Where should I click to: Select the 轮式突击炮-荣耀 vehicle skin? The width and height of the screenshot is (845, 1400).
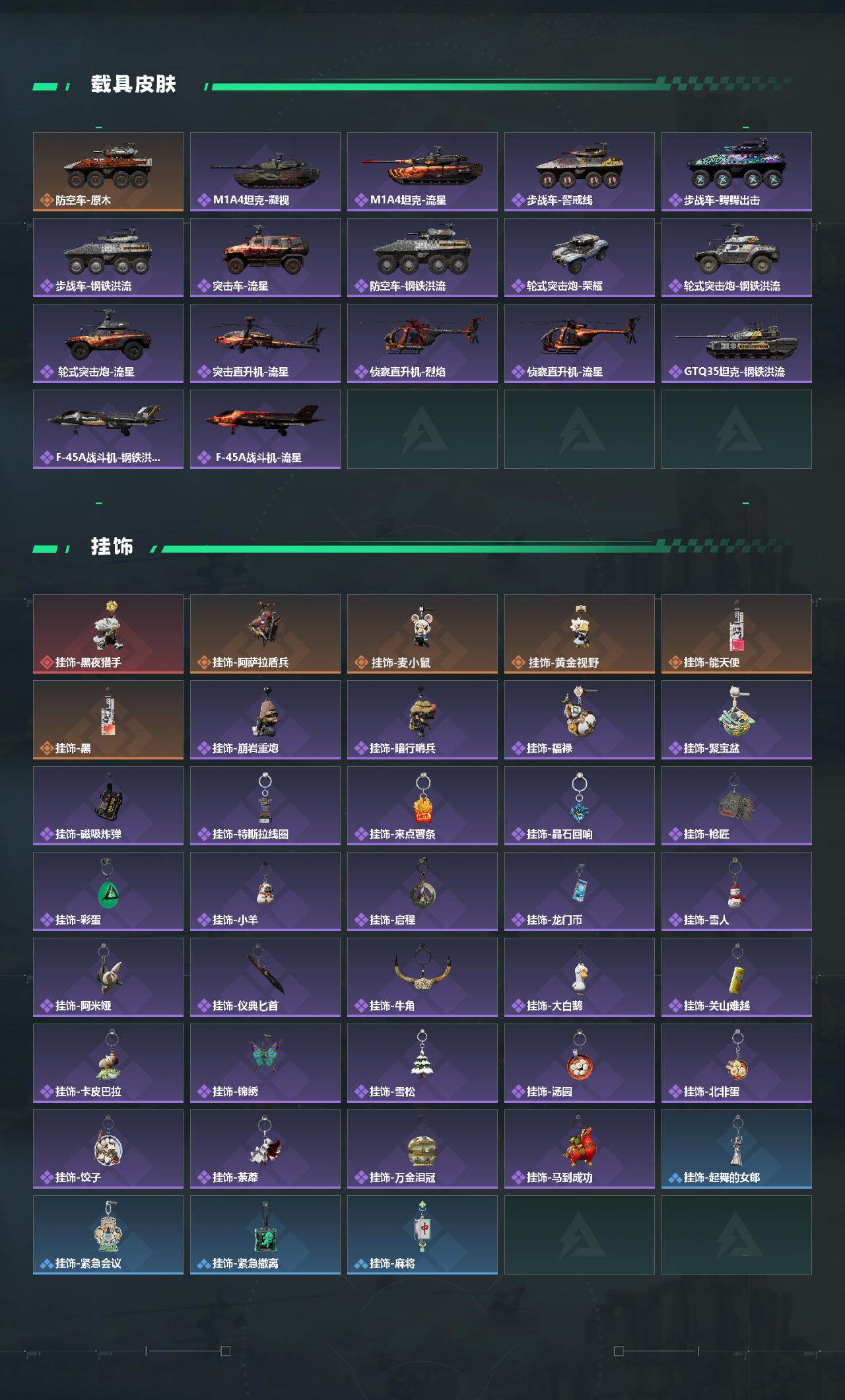point(580,258)
